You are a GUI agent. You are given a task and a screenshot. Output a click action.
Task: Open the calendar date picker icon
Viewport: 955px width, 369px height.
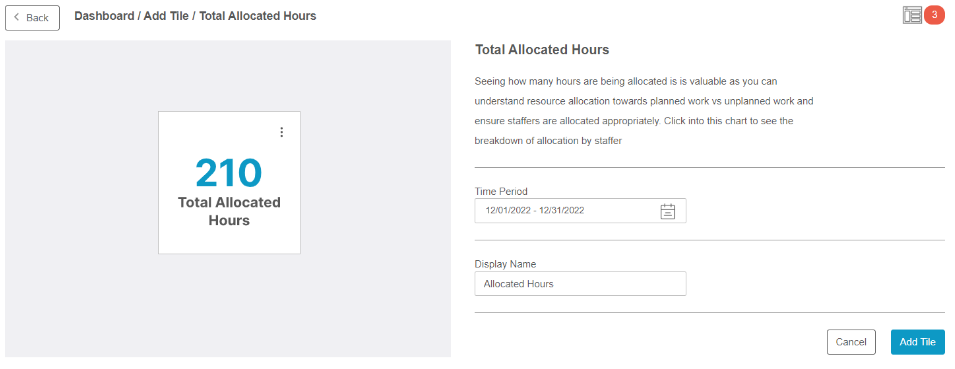(x=668, y=211)
